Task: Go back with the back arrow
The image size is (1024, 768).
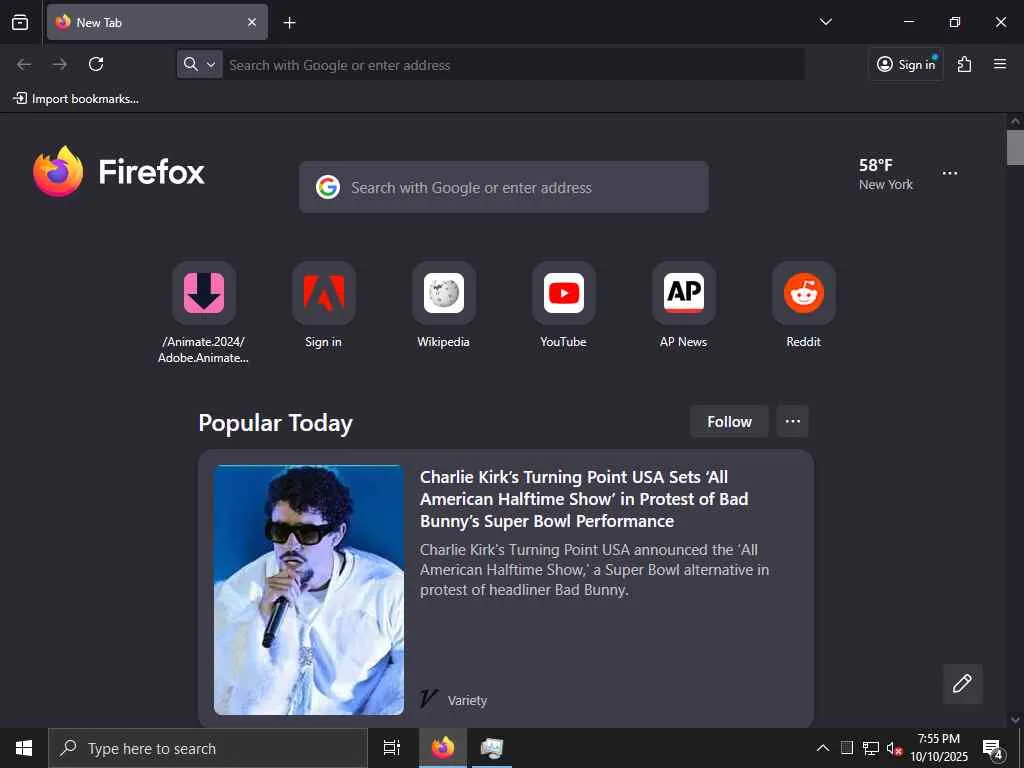Action: (x=24, y=64)
